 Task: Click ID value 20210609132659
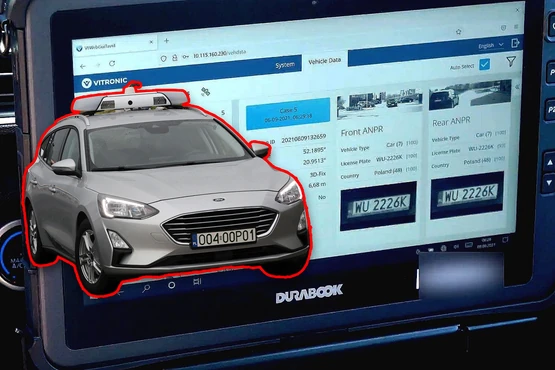303,139
